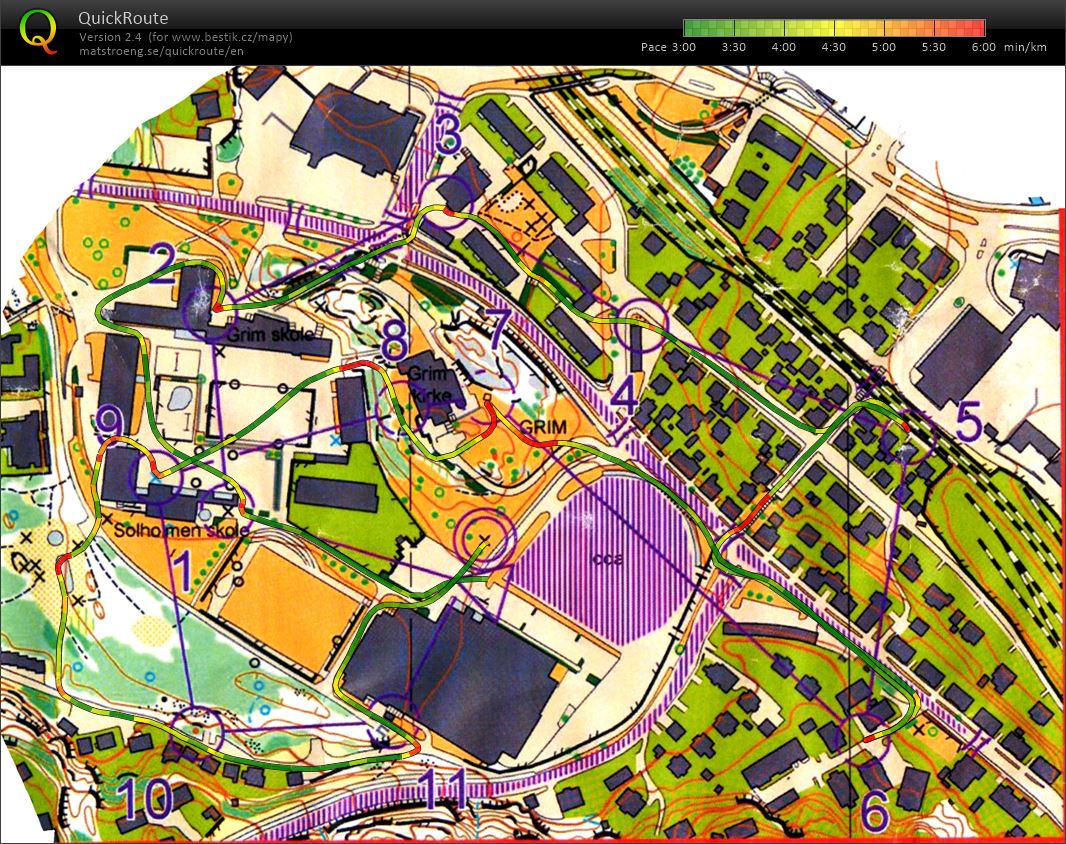The width and height of the screenshot is (1066, 844).
Task: Click control number 6 on the map
Action: [875, 811]
